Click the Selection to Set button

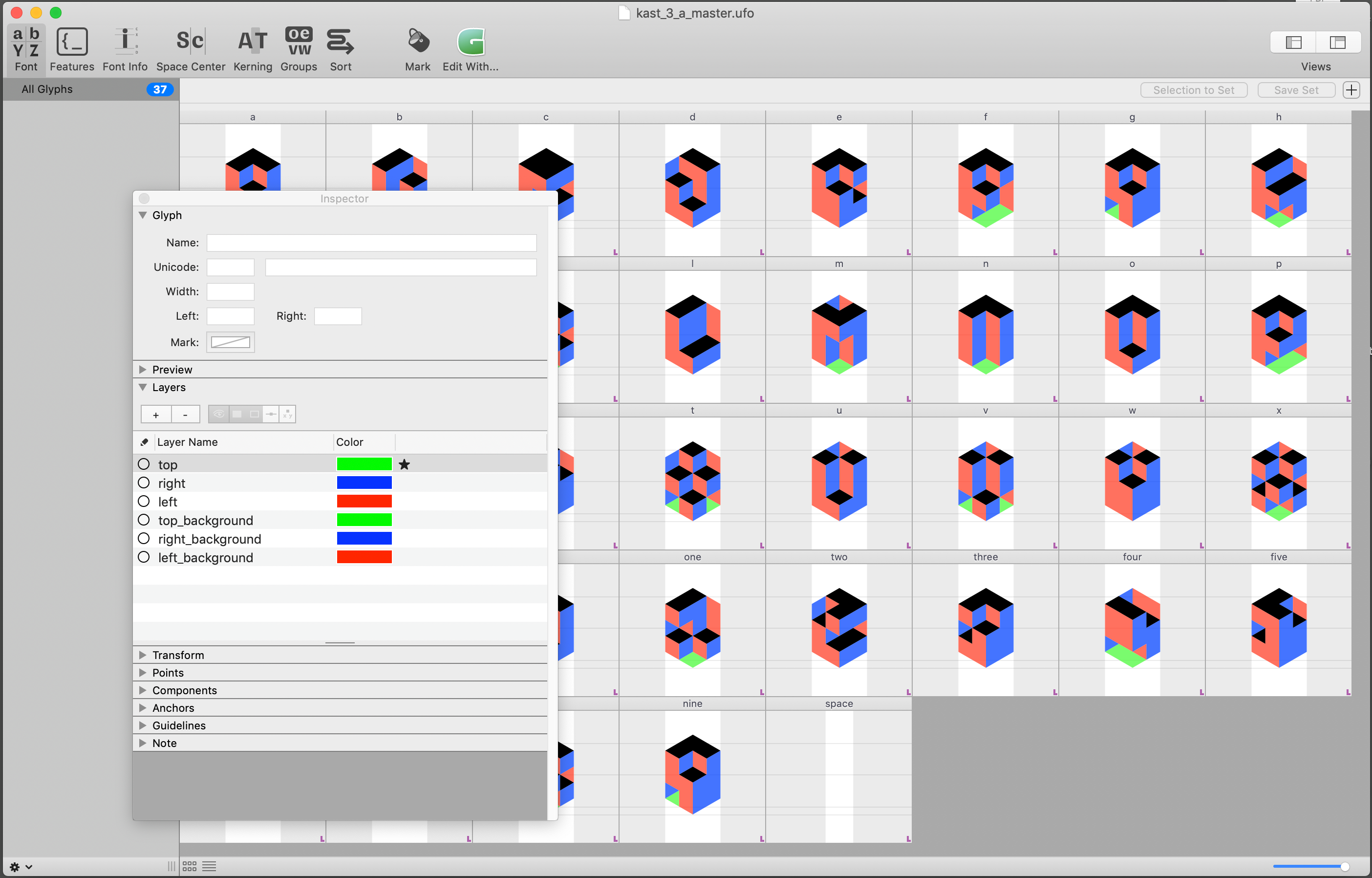(x=1194, y=89)
